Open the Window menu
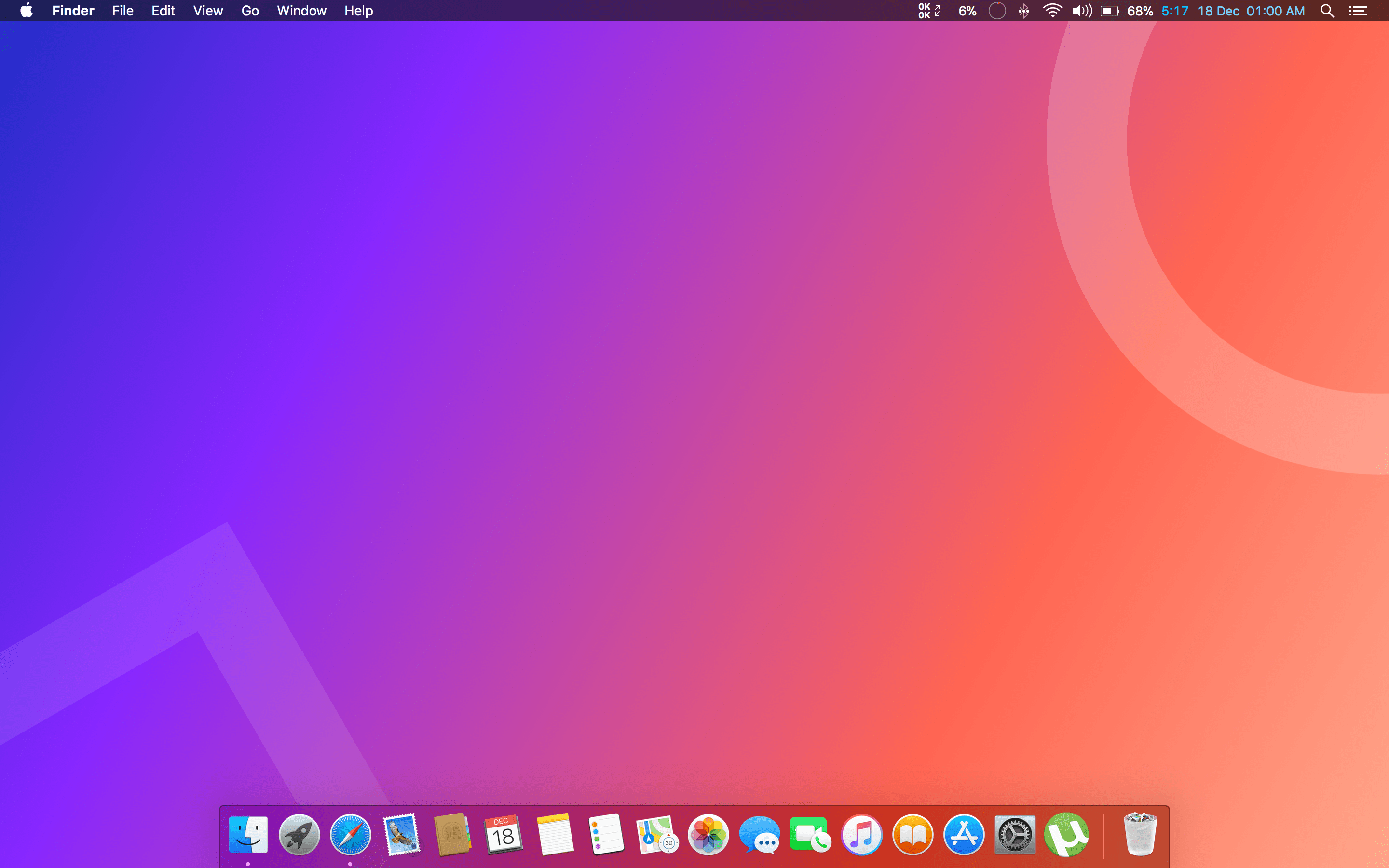Image resolution: width=1389 pixels, height=868 pixels. pyautogui.click(x=301, y=11)
